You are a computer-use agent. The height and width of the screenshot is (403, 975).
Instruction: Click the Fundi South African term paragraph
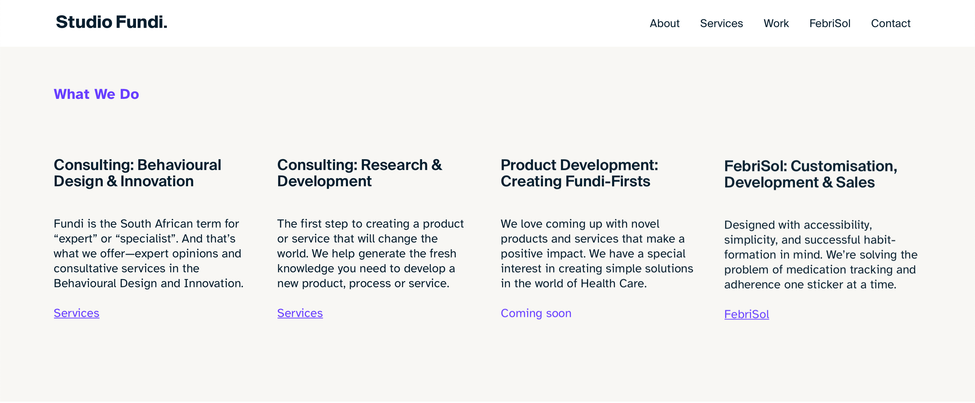click(149, 253)
